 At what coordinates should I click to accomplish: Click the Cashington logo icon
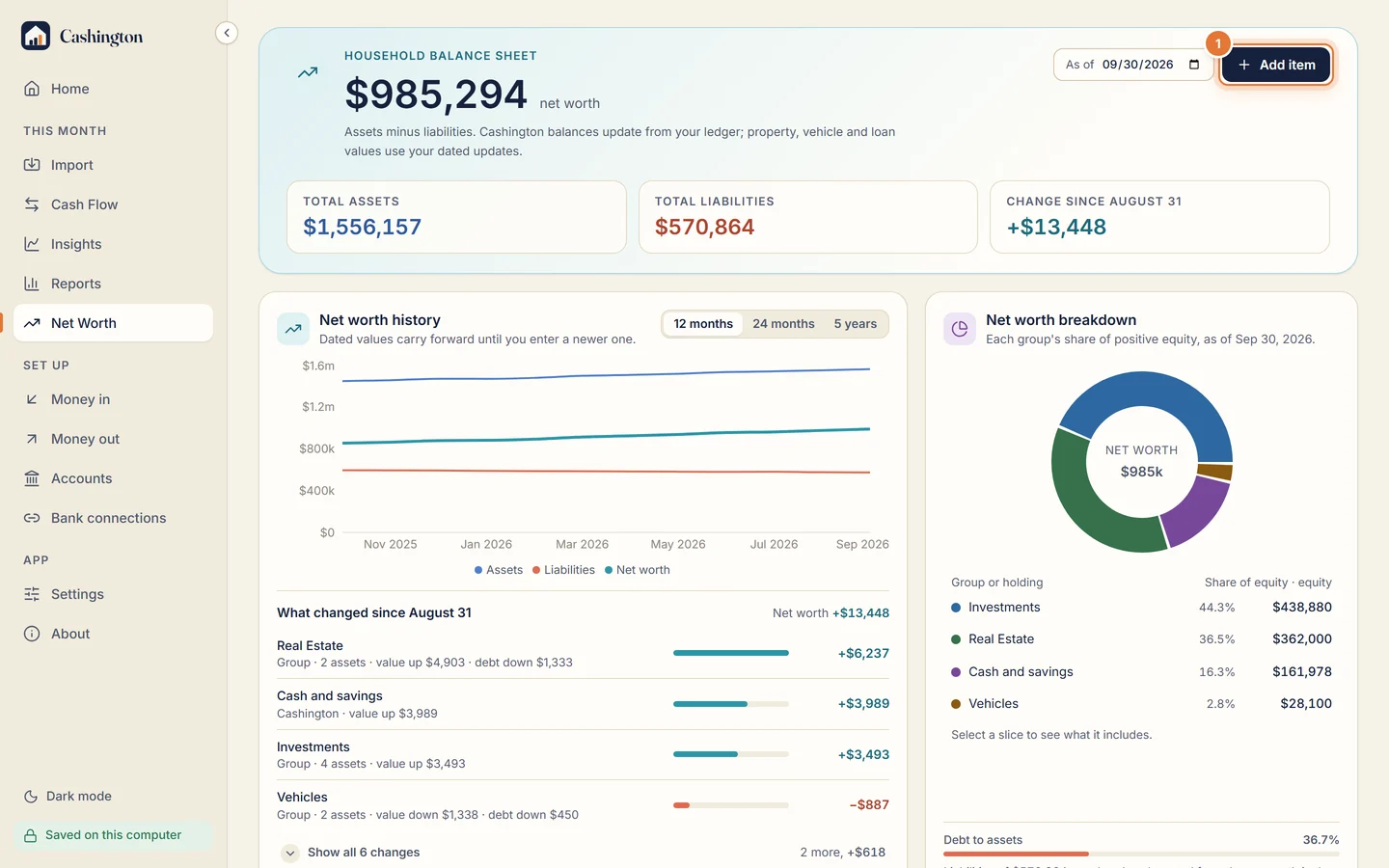[36, 36]
